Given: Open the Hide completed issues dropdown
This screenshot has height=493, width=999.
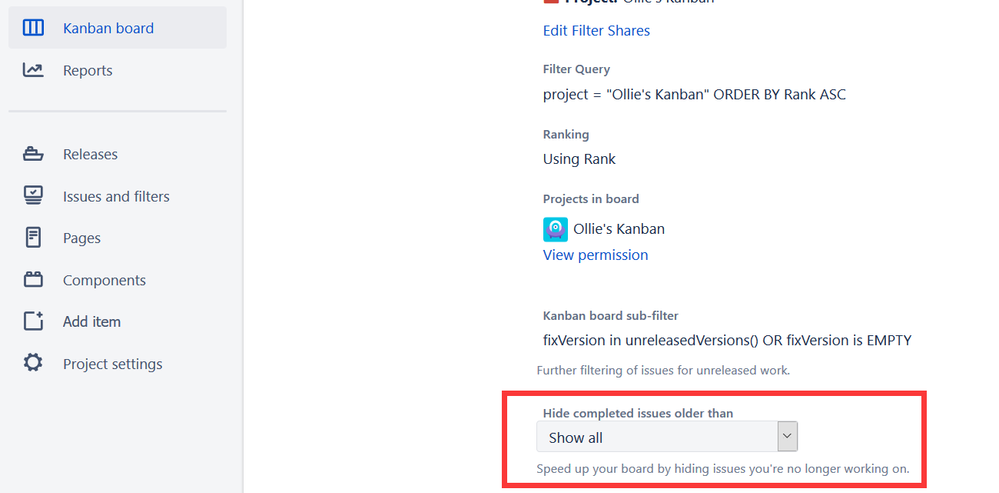Looking at the screenshot, I should click(666, 437).
